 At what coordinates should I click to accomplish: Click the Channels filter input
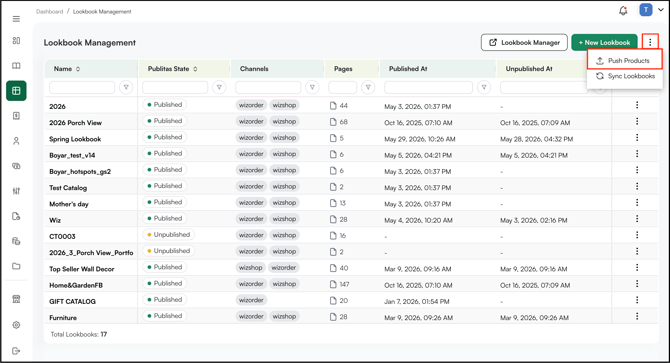[x=268, y=88]
